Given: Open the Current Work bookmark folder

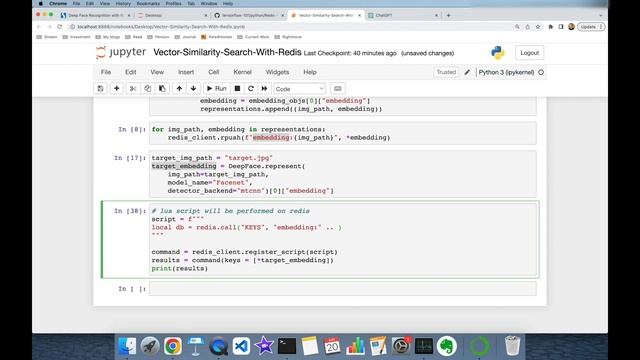Looking at the screenshot, I should (253, 37).
